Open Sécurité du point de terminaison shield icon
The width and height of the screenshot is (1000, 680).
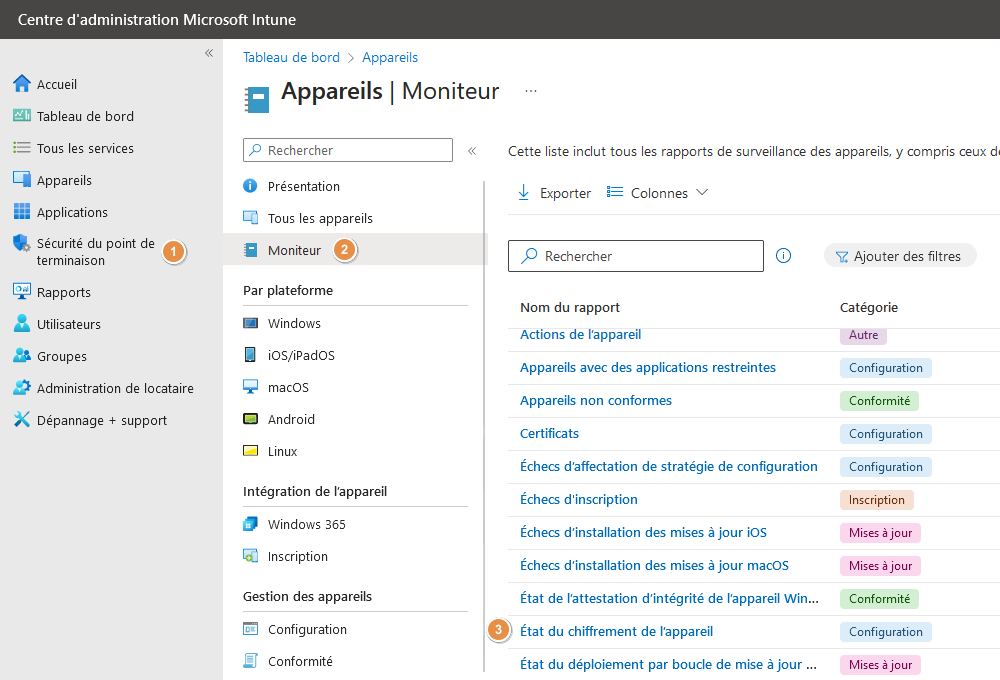click(22, 243)
